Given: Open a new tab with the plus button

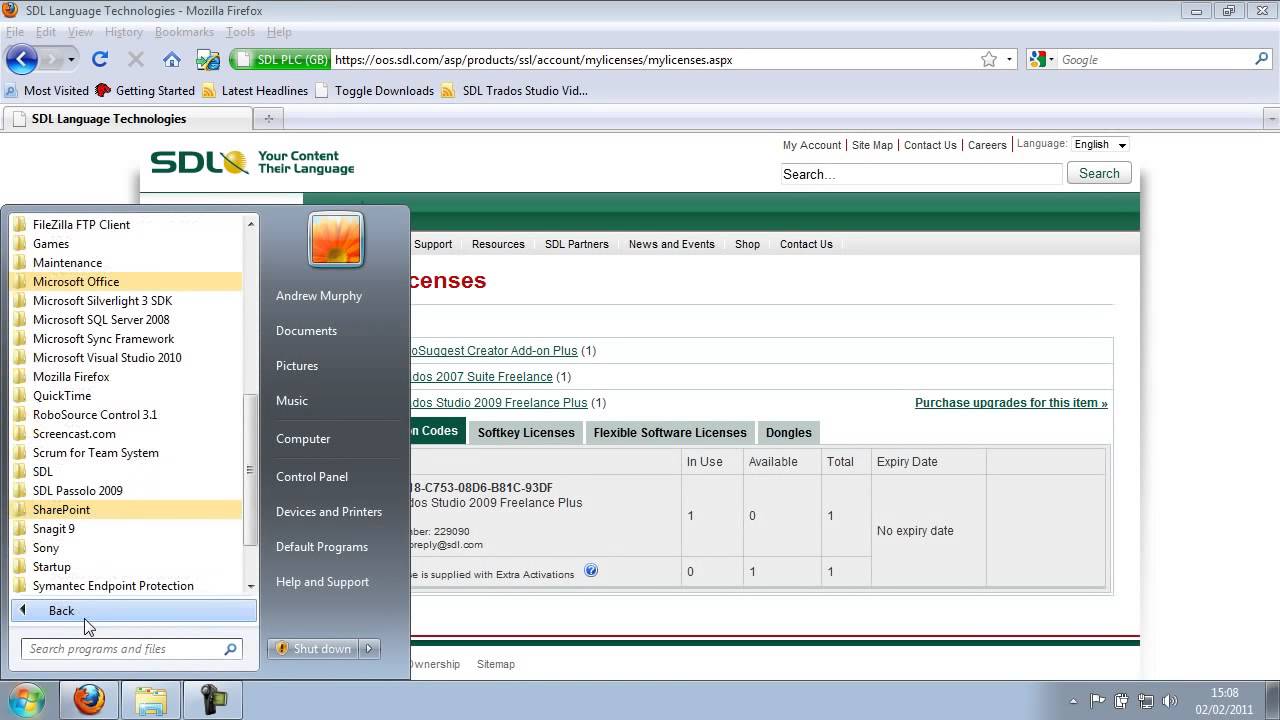Looking at the screenshot, I should pos(268,118).
